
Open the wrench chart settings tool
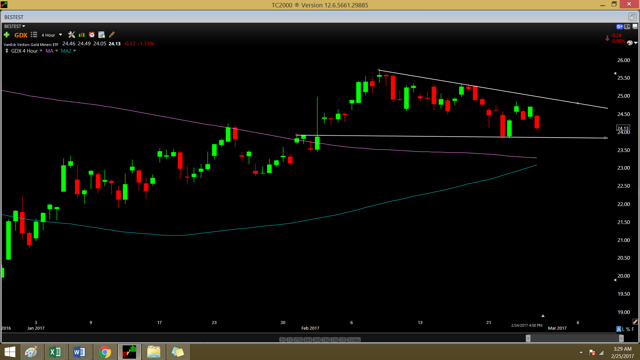(x=71, y=35)
